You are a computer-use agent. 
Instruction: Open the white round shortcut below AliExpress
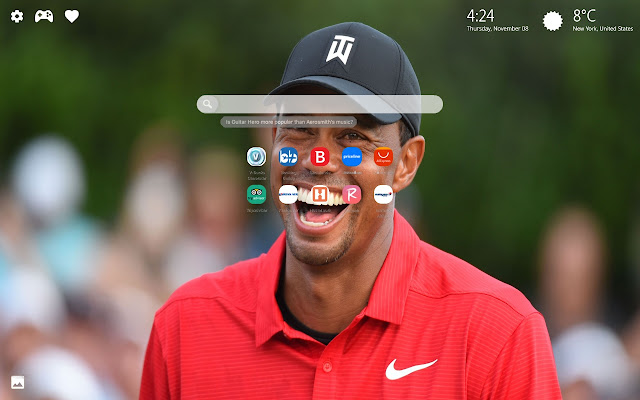point(383,194)
